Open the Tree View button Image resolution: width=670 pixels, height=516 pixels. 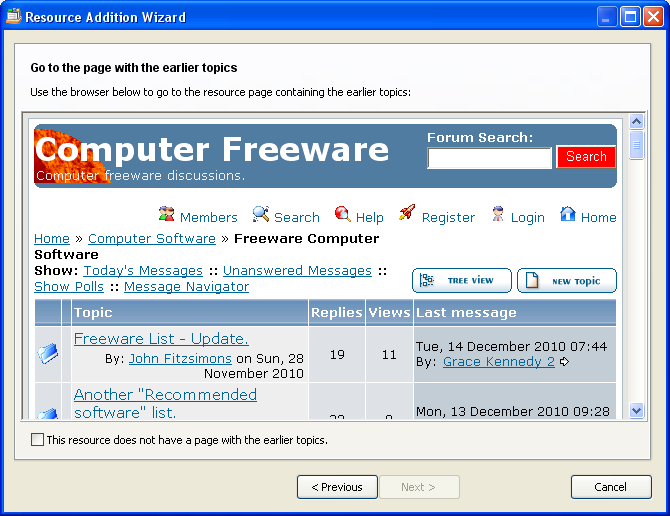(x=461, y=281)
